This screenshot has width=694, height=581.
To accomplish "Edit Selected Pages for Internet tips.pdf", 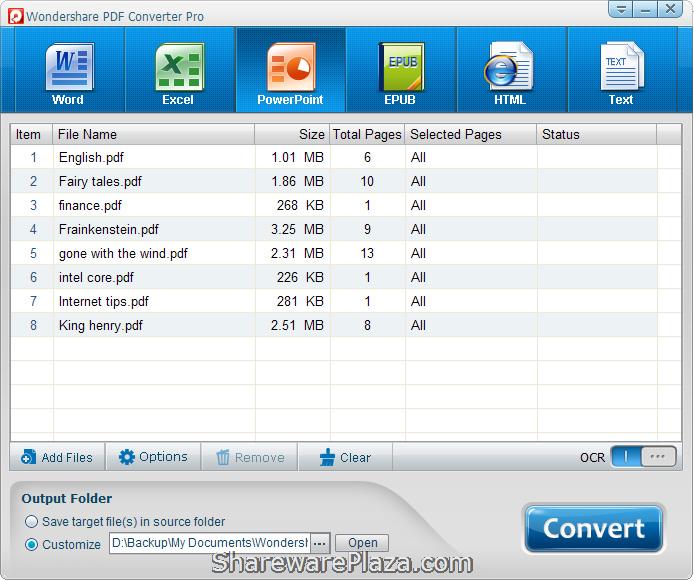I will (471, 301).
